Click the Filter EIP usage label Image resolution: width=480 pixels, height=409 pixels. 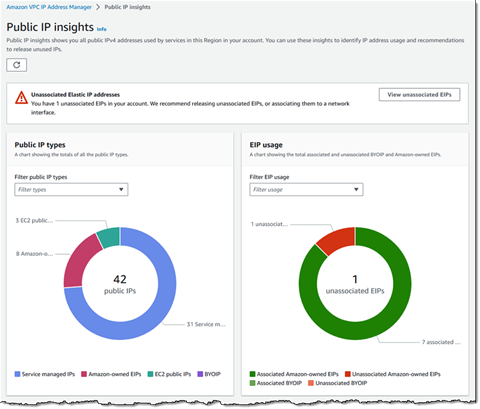(x=269, y=177)
